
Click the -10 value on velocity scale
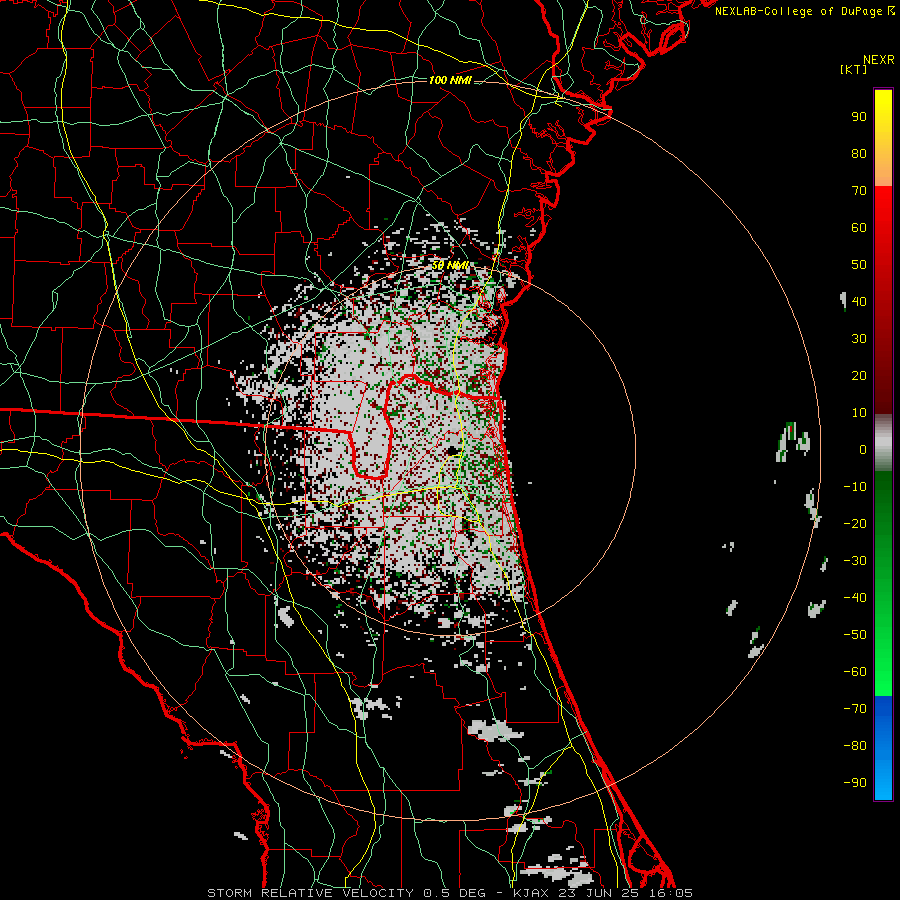coord(855,487)
